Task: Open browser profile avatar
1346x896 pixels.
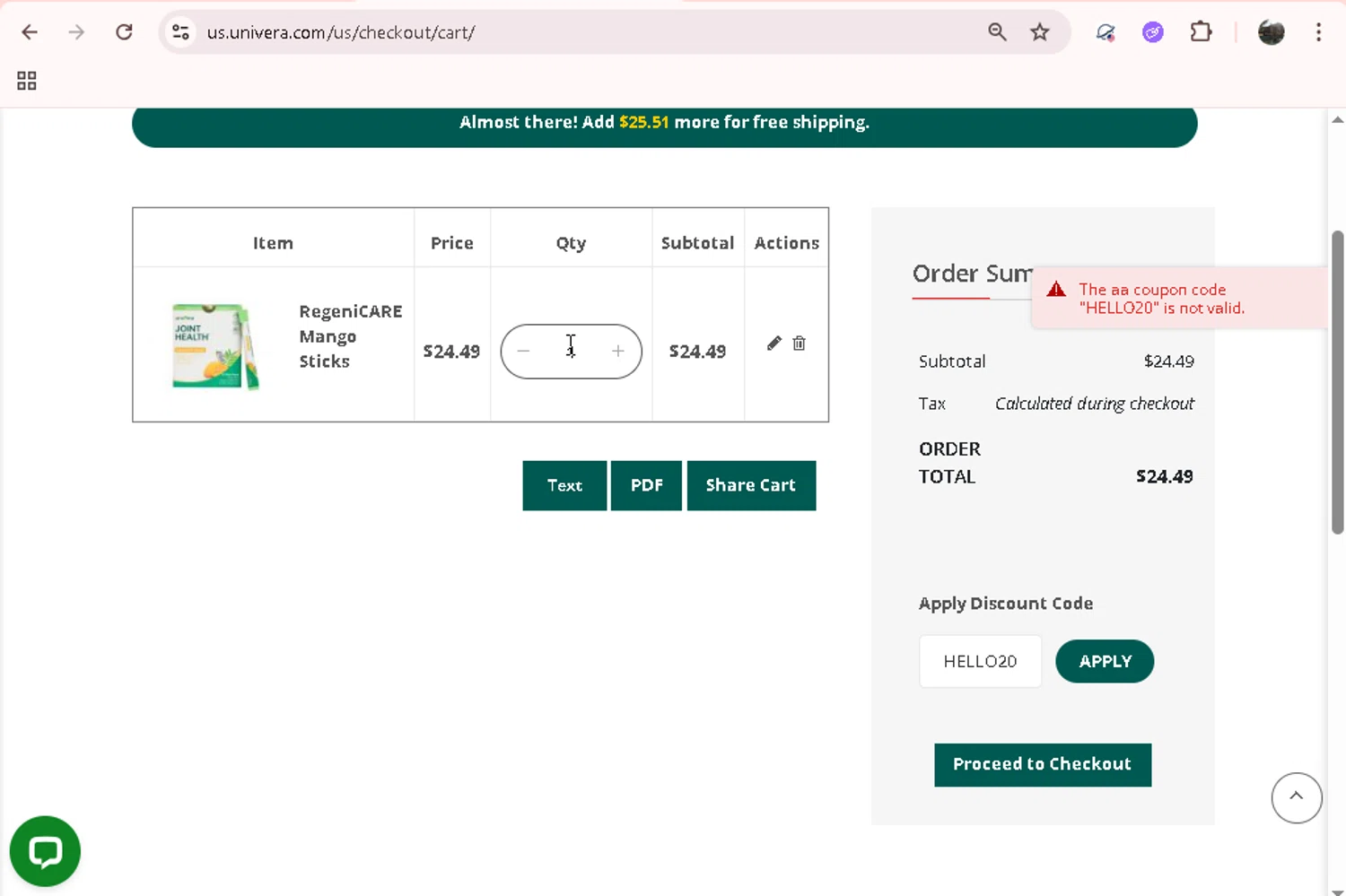Action: [1272, 32]
